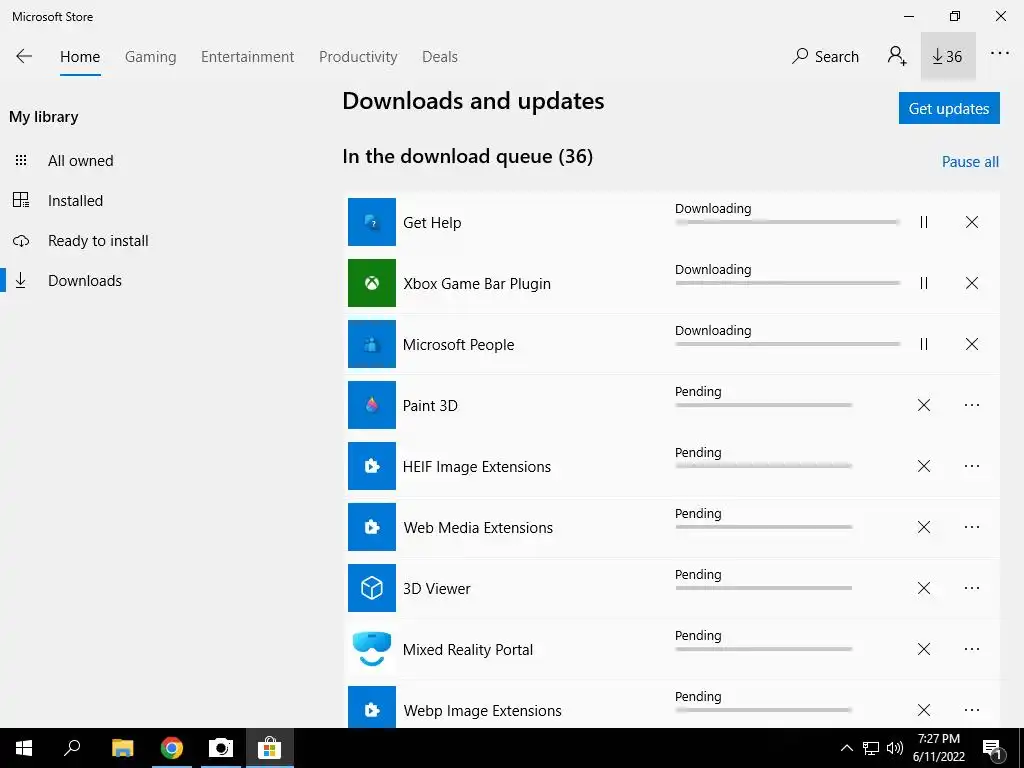Open more options for Web Media Extensions
The width and height of the screenshot is (1024, 768).
click(x=972, y=527)
